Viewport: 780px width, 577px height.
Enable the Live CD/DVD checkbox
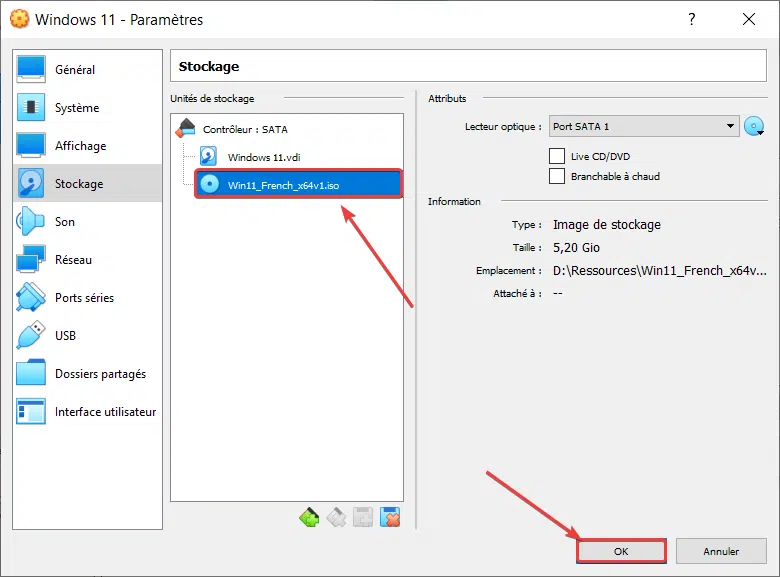coord(557,156)
